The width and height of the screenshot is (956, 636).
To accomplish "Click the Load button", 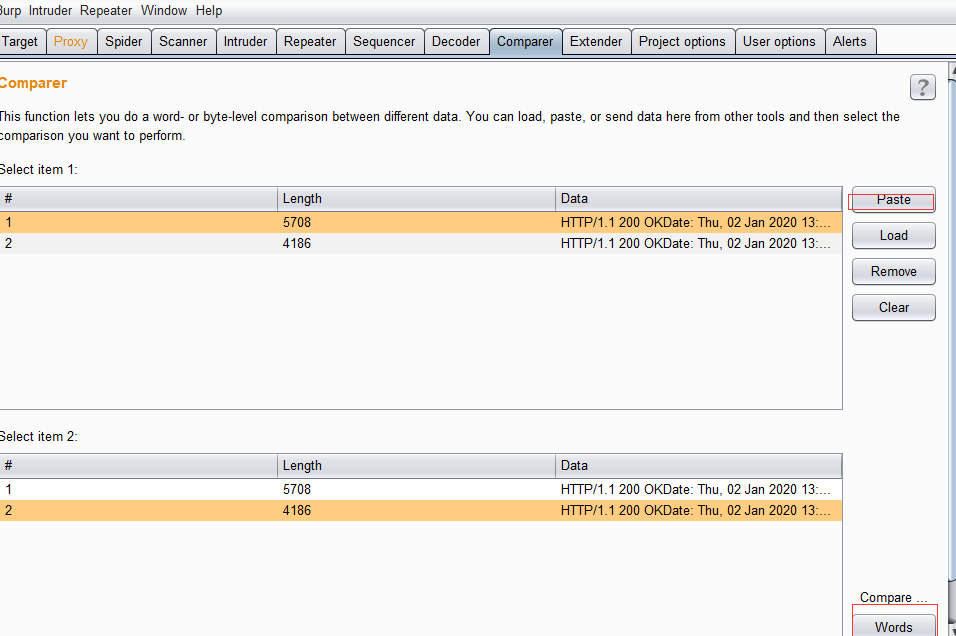I will pos(894,235).
